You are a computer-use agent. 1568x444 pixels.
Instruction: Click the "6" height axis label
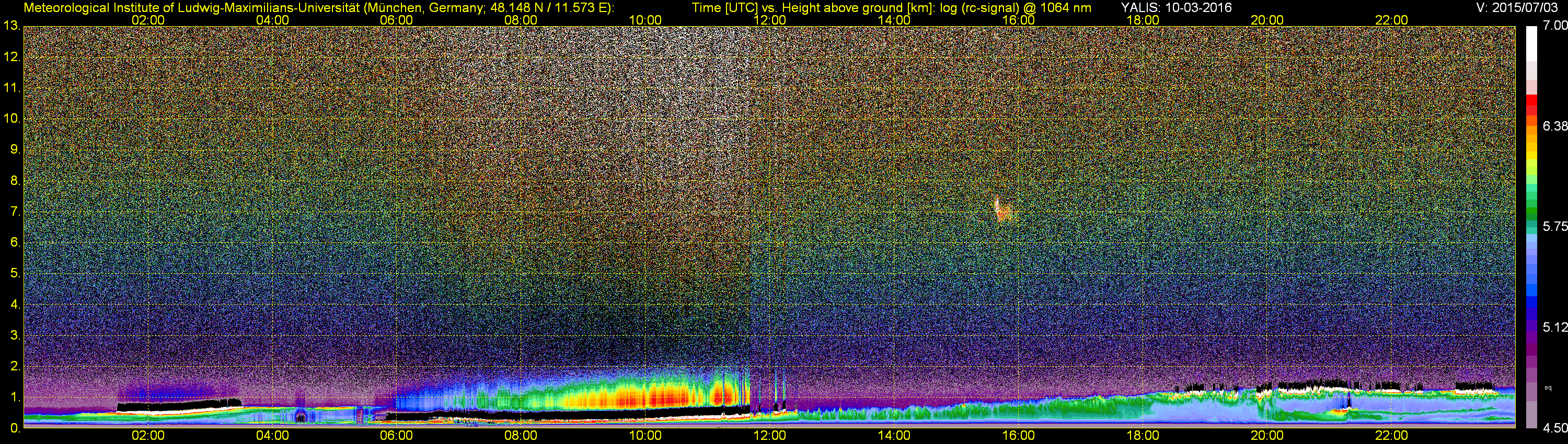[15, 243]
